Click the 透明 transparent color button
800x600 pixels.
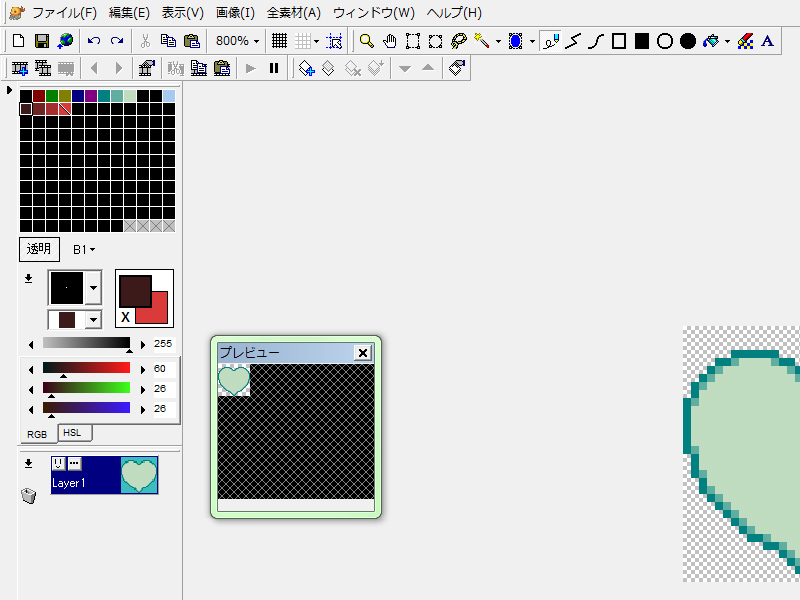pyautogui.click(x=39, y=249)
